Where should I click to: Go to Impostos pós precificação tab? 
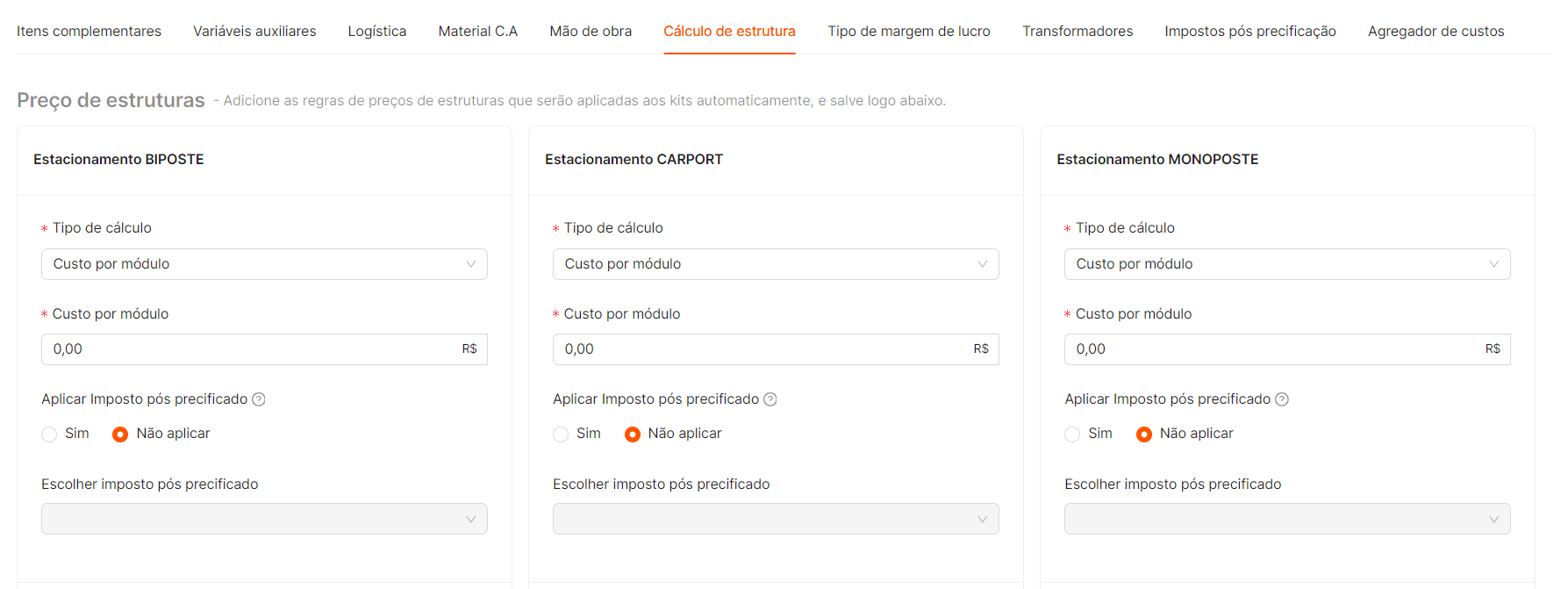pyautogui.click(x=1250, y=32)
